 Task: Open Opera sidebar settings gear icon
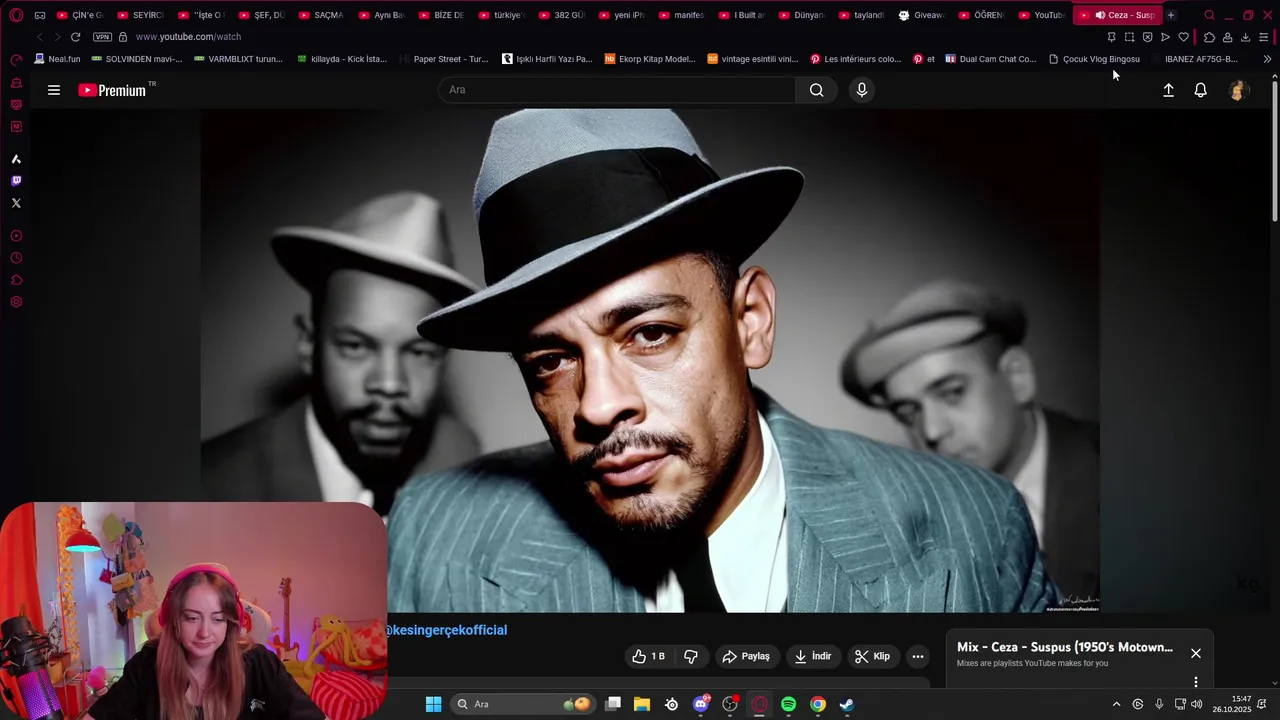tap(16, 302)
